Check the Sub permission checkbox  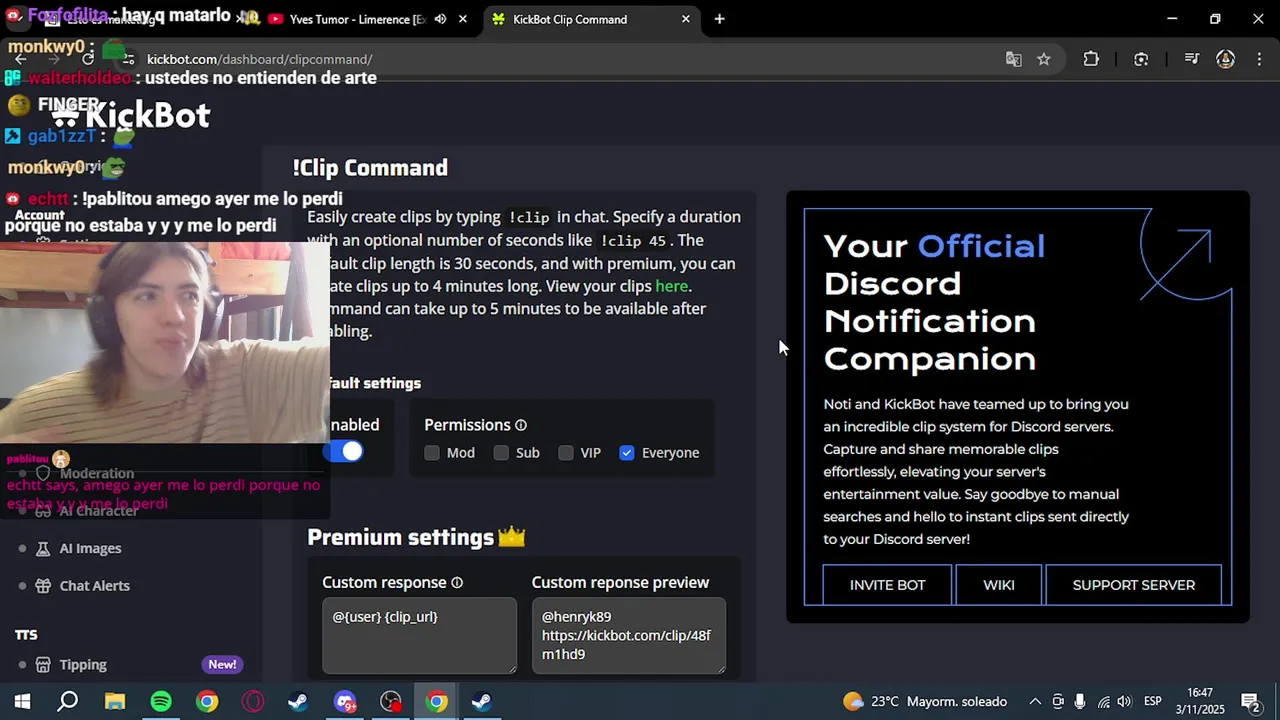point(501,453)
